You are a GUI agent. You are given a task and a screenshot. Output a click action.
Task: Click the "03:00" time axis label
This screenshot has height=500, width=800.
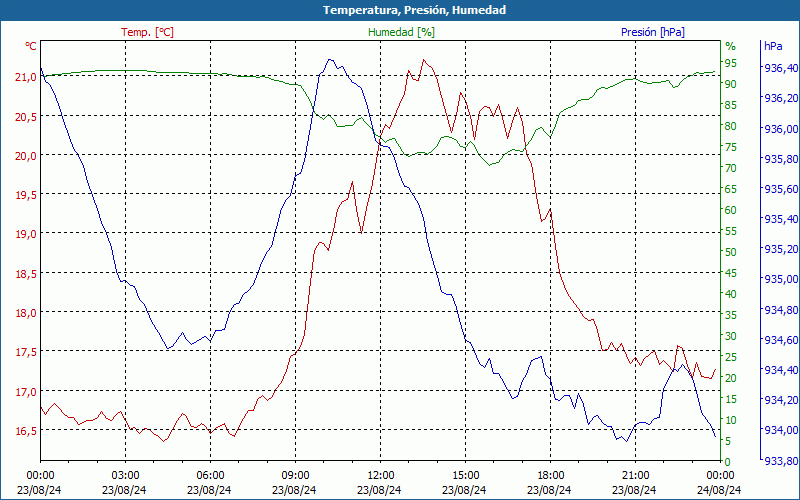tap(125, 476)
